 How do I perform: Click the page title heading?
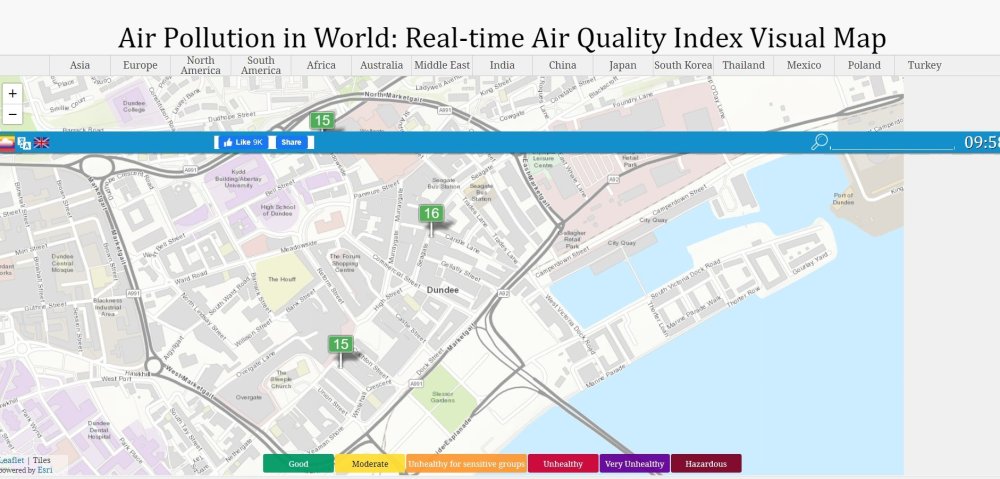coord(502,38)
